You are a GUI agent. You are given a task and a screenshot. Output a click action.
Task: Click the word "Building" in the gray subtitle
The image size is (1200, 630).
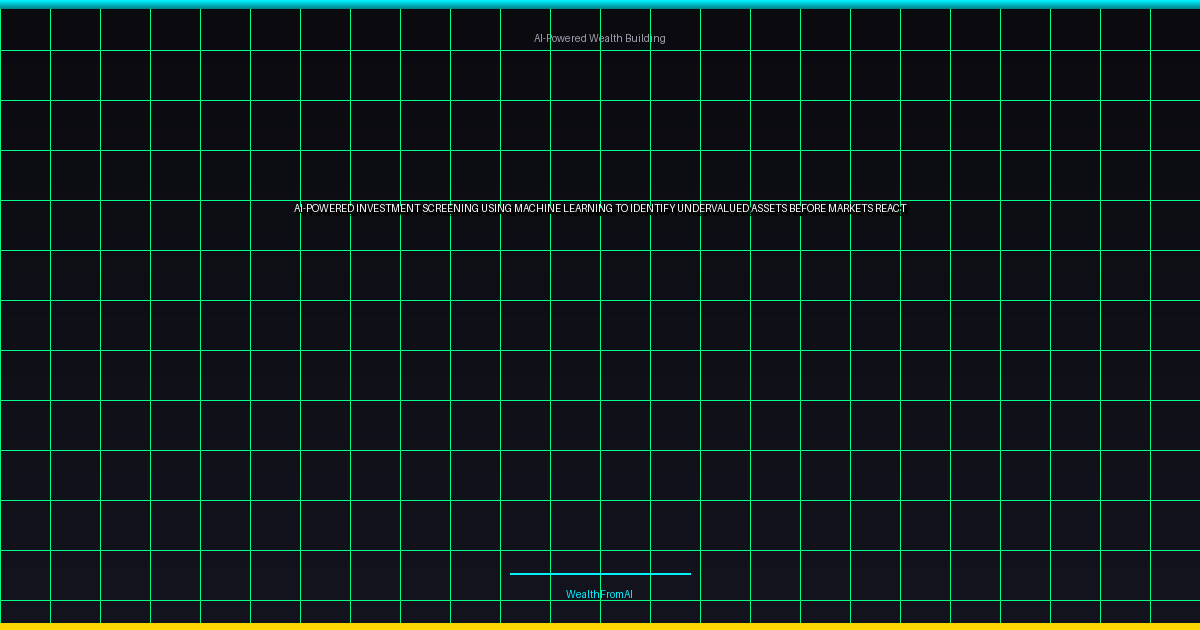point(645,38)
